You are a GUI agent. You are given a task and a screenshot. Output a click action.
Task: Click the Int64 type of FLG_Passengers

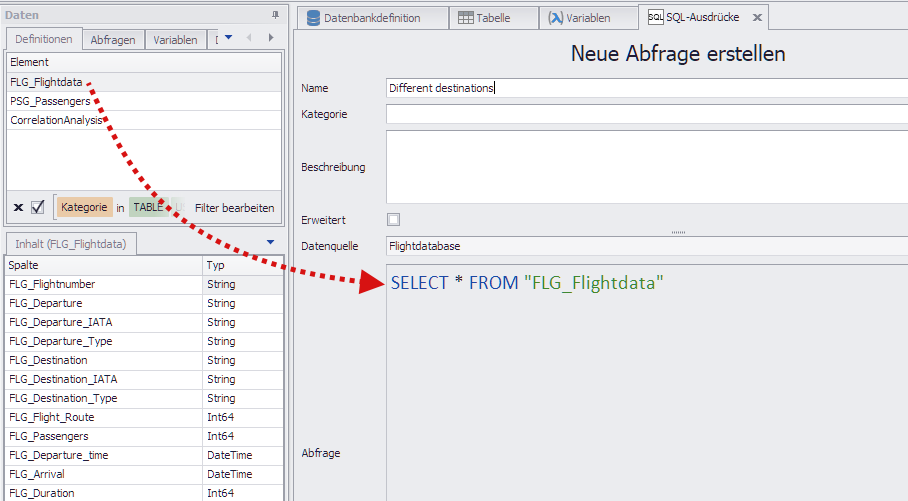pos(221,436)
